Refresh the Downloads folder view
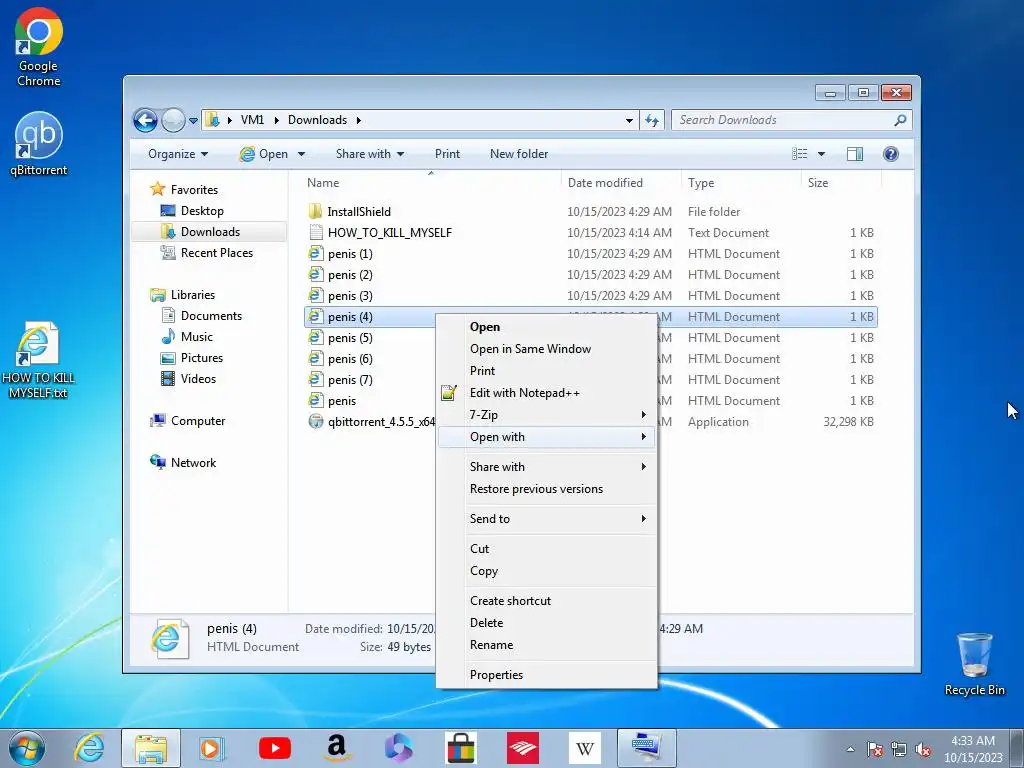 coord(652,120)
